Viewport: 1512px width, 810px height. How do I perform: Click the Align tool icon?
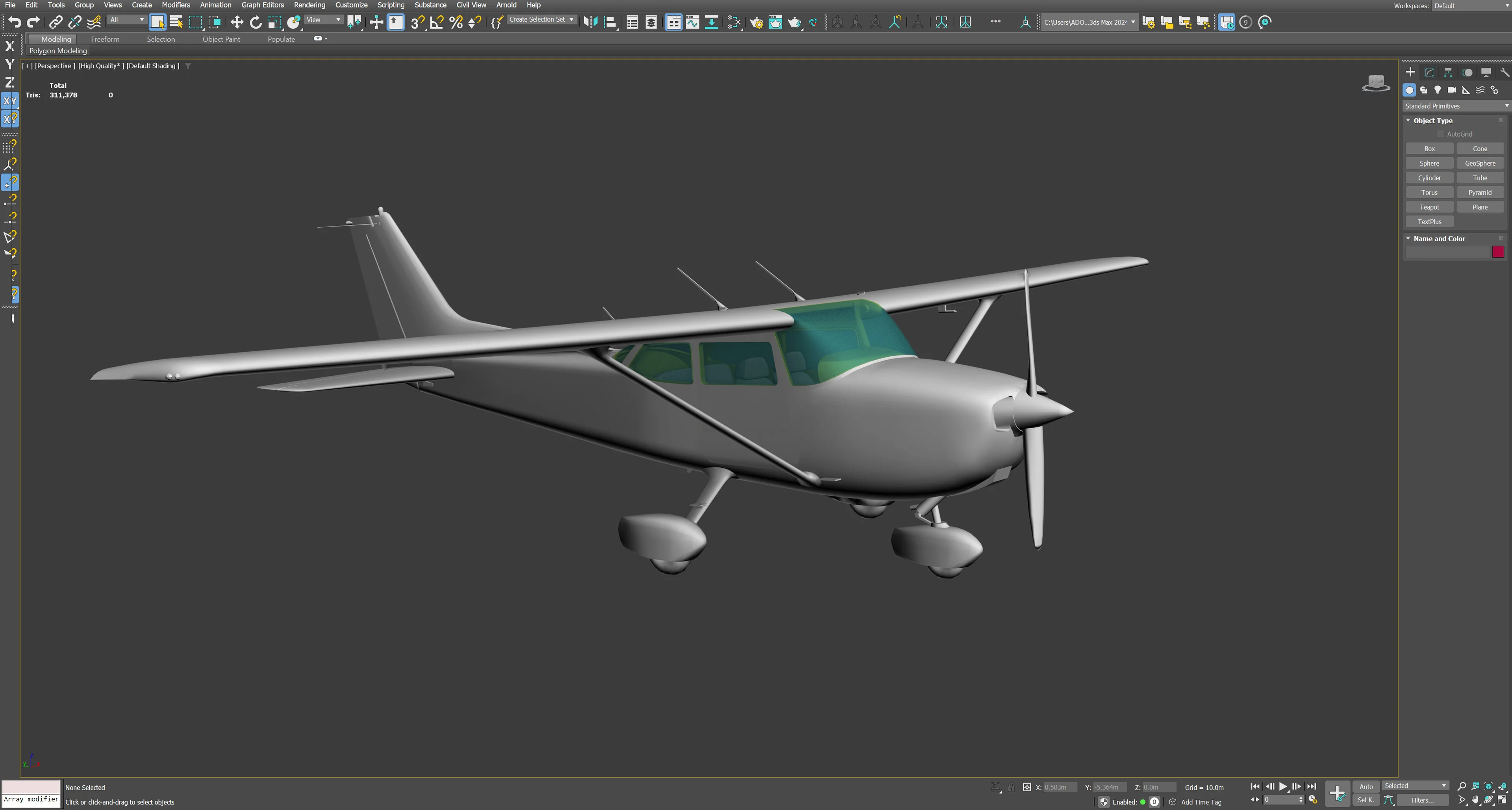coord(610,22)
